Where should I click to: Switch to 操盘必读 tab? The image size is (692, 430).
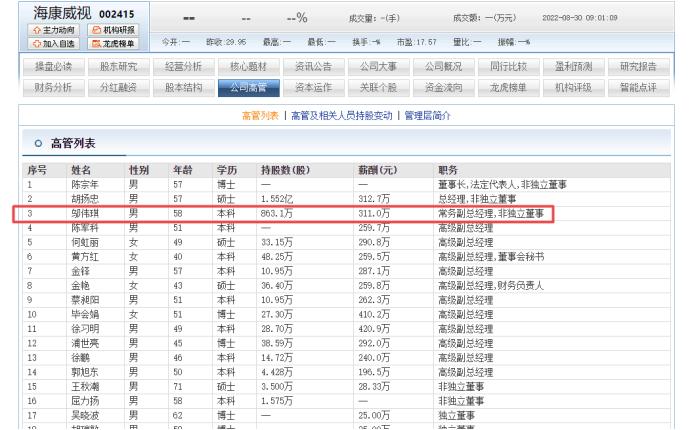[x=53, y=67]
